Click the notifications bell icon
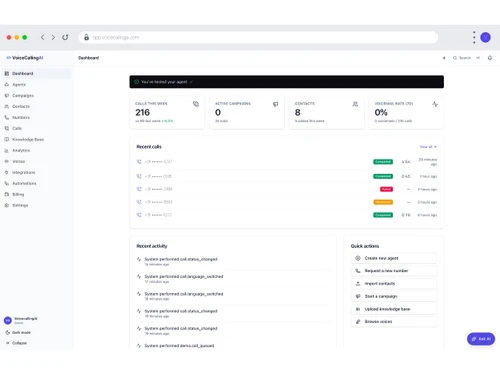Image resolution: width=500 pixels, height=375 pixels. [x=490, y=58]
